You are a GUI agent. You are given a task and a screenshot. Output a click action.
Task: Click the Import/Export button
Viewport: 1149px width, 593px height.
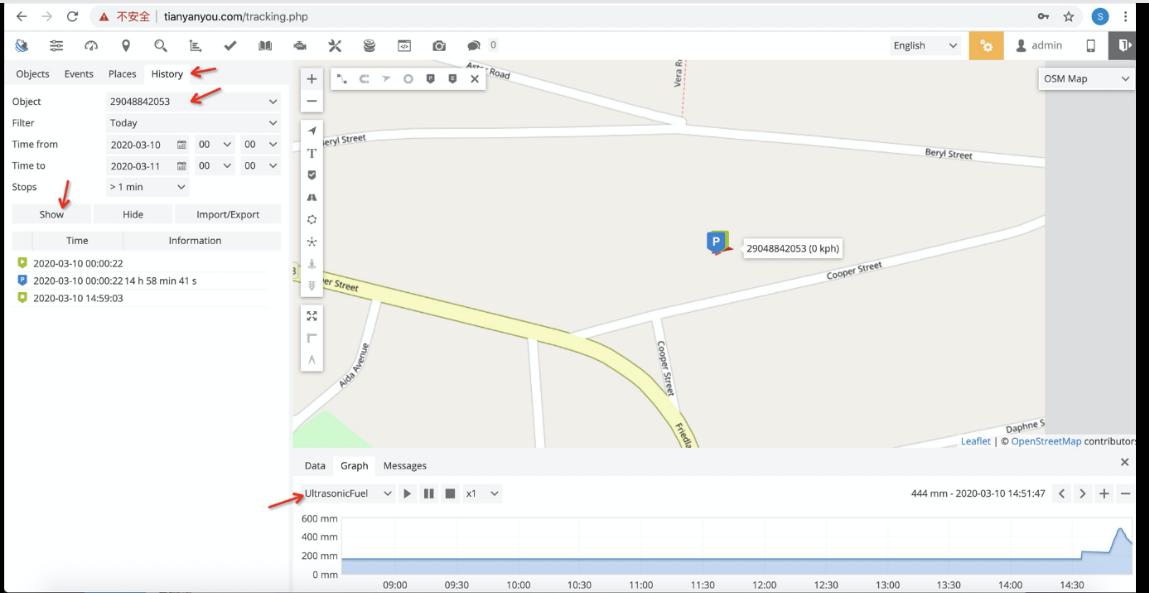(x=227, y=215)
